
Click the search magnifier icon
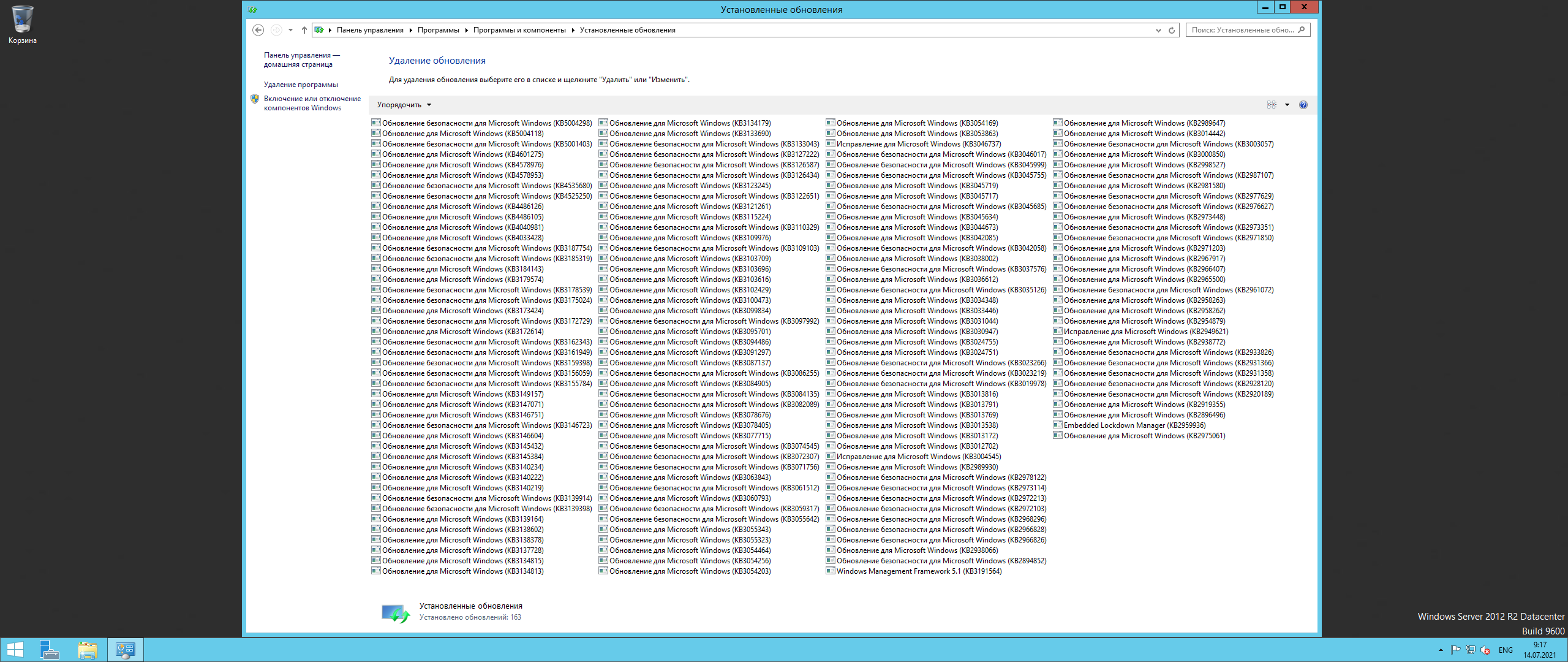click(x=1302, y=29)
